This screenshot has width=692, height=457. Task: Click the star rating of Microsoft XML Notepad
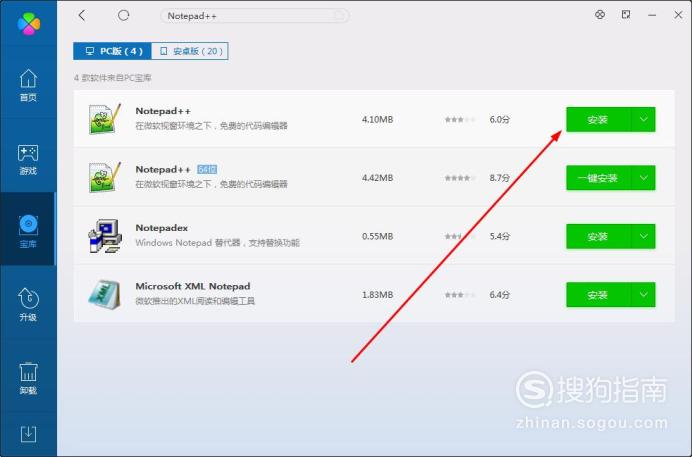tap(460, 295)
